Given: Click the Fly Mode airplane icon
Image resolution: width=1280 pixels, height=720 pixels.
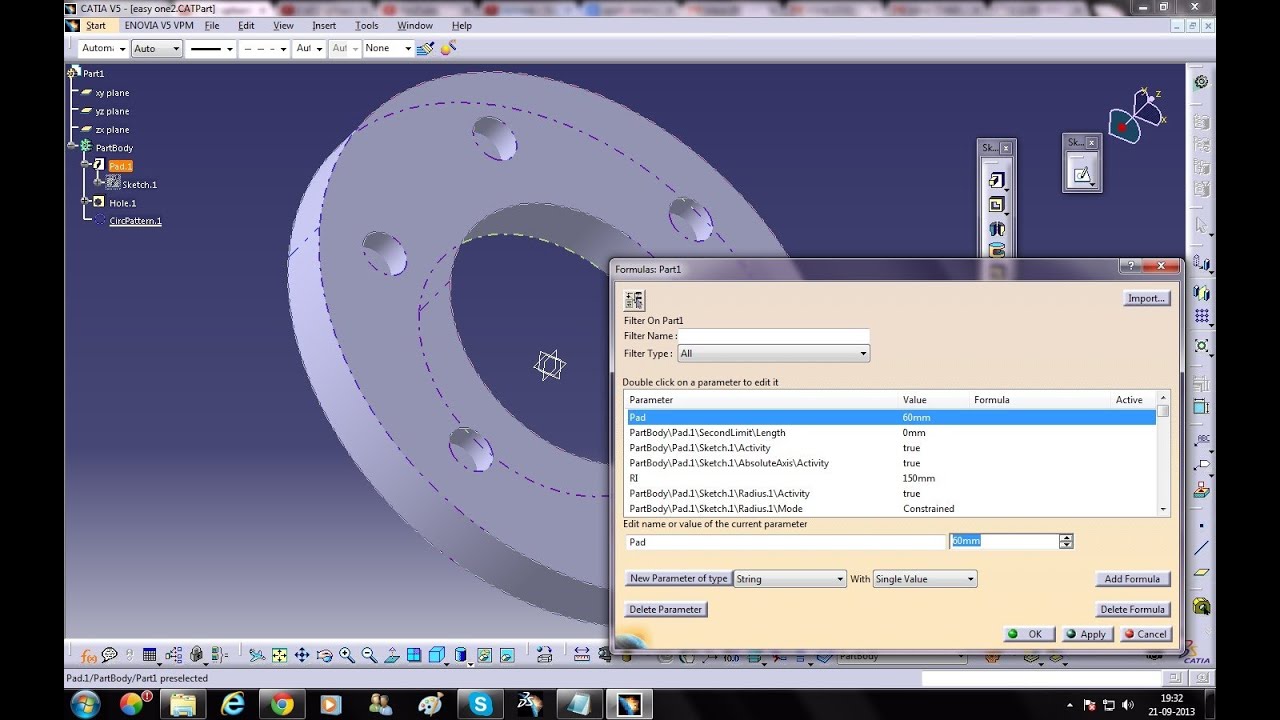Looking at the screenshot, I should click(x=257, y=655).
